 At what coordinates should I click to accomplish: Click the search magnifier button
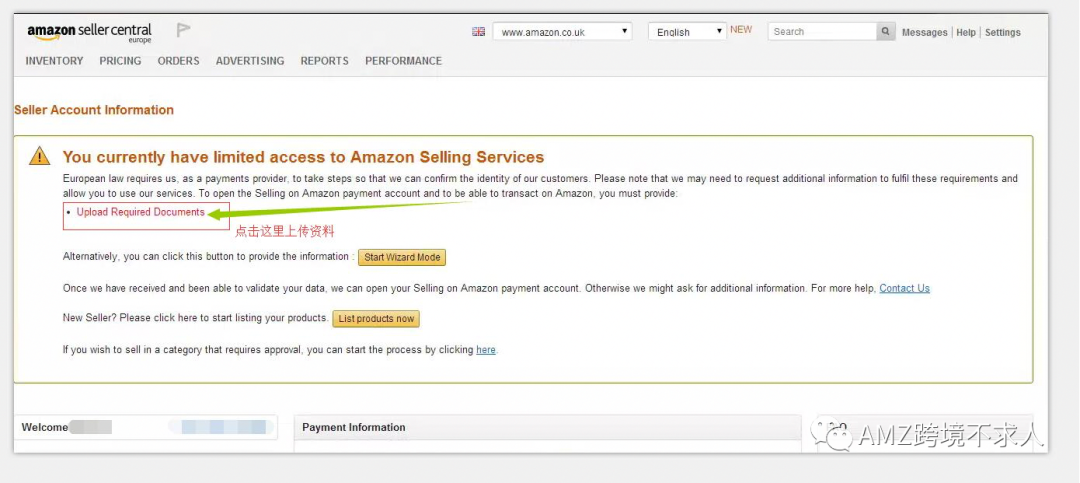click(885, 32)
